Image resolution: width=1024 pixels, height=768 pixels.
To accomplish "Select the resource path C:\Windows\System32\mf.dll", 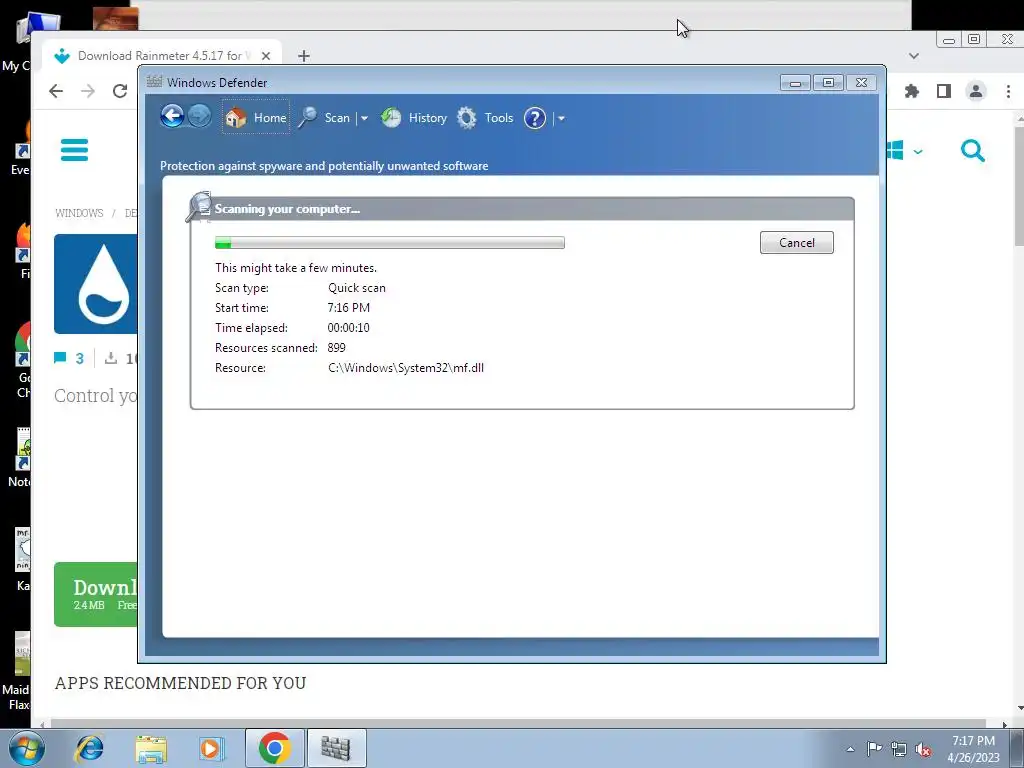I will pos(406,368).
